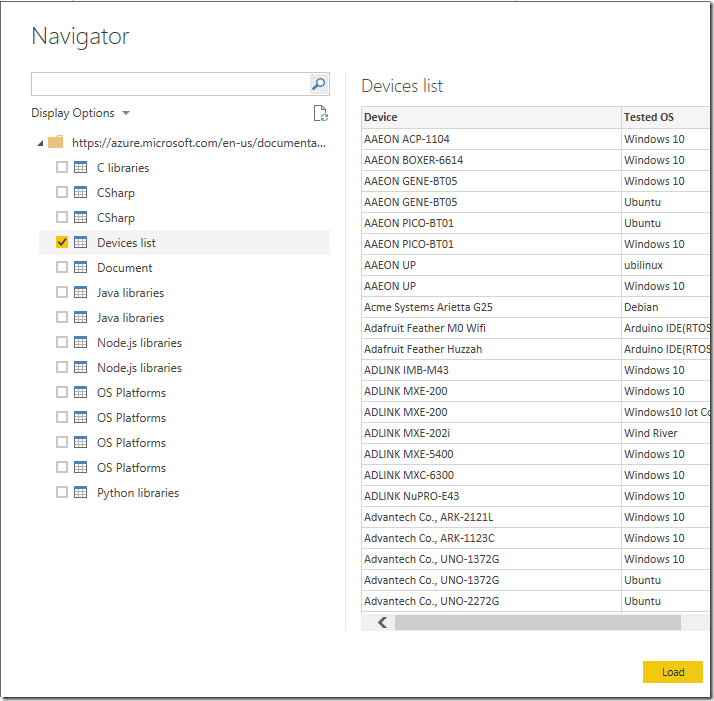
Task: Click the search magnifier icon
Action: coord(319,84)
